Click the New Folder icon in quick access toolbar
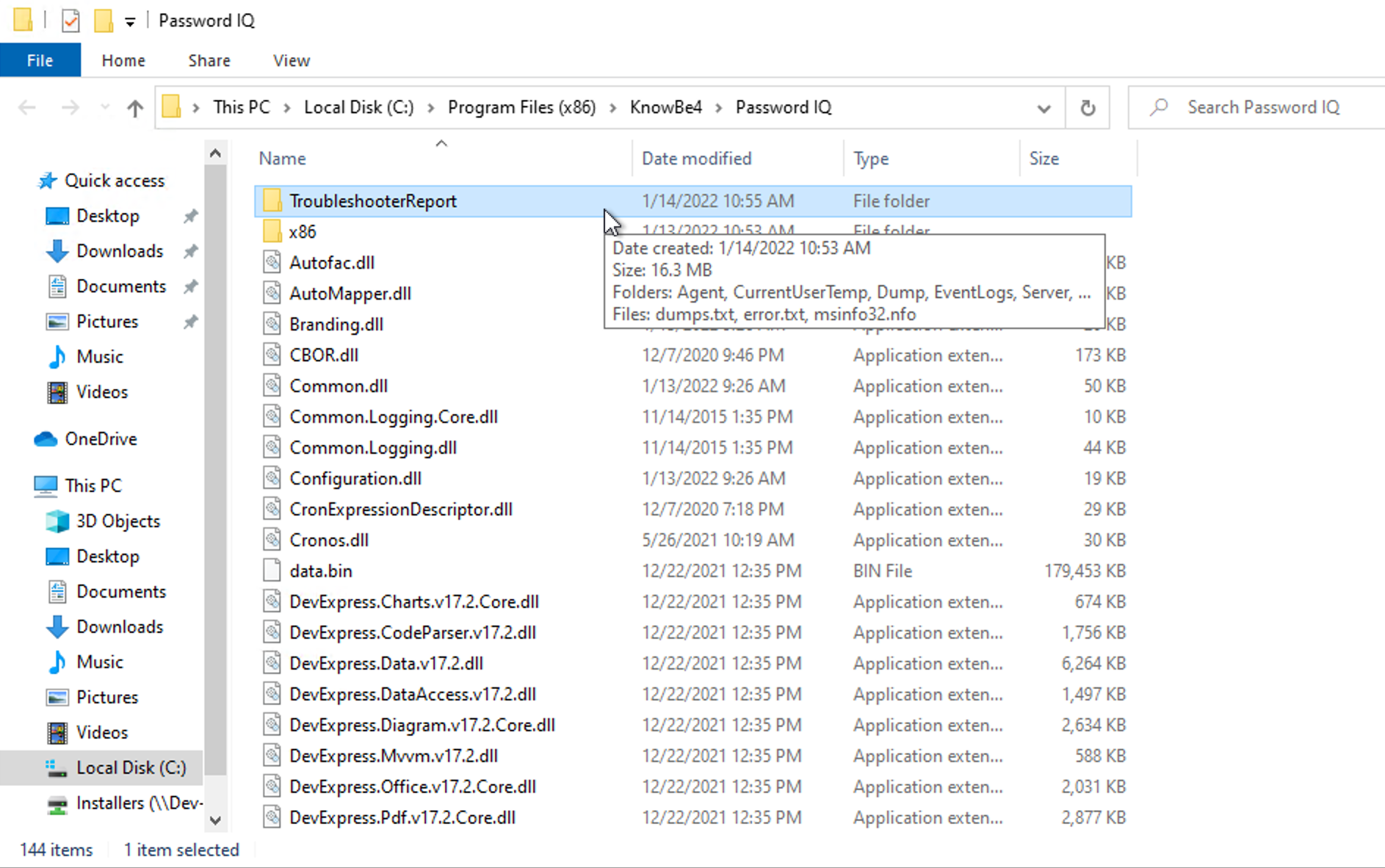Image resolution: width=1385 pixels, height=868 pixels. pos(101,20)
